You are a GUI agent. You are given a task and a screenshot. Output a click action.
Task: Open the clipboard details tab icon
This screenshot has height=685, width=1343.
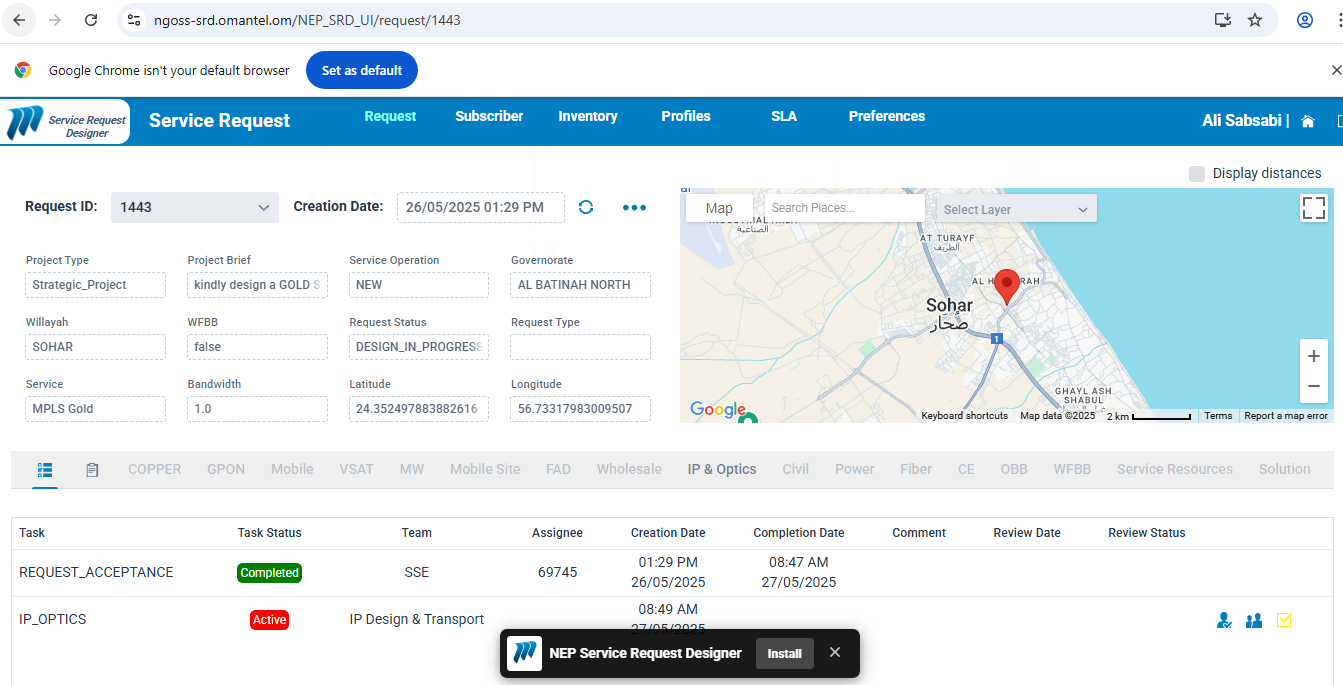click(92, 469)
